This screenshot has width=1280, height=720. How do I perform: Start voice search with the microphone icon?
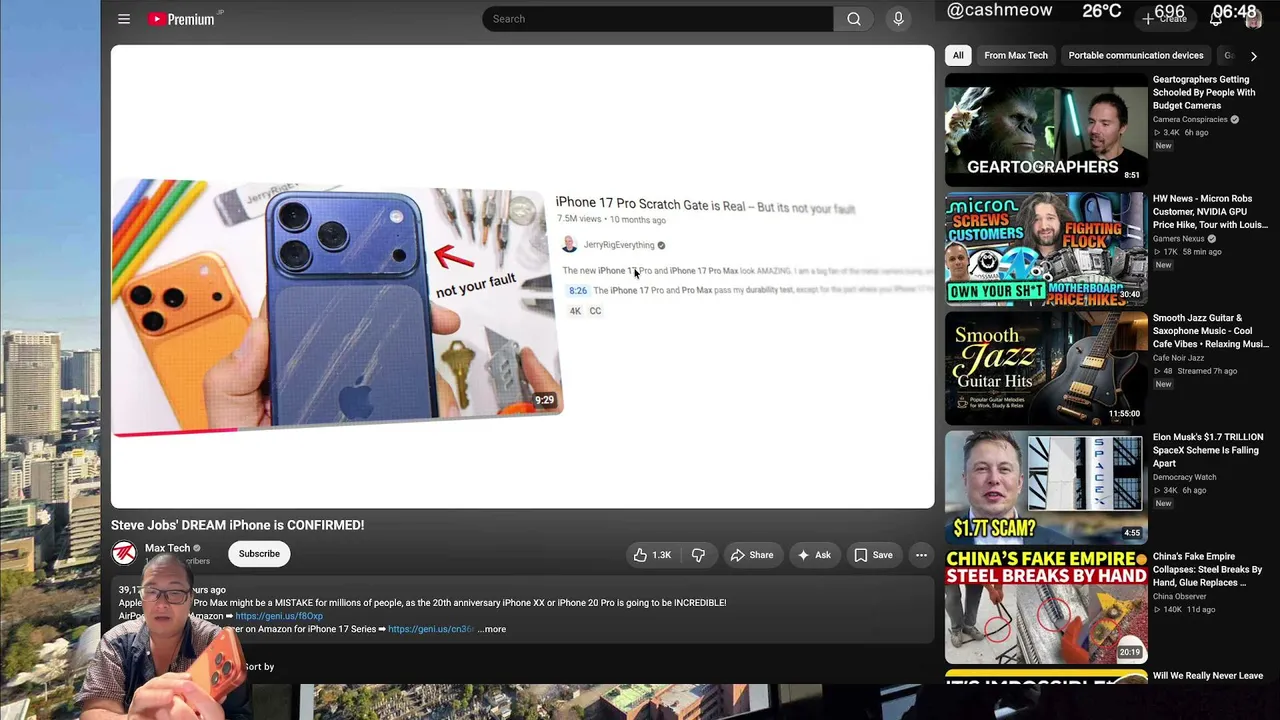(x=898, y=19)
